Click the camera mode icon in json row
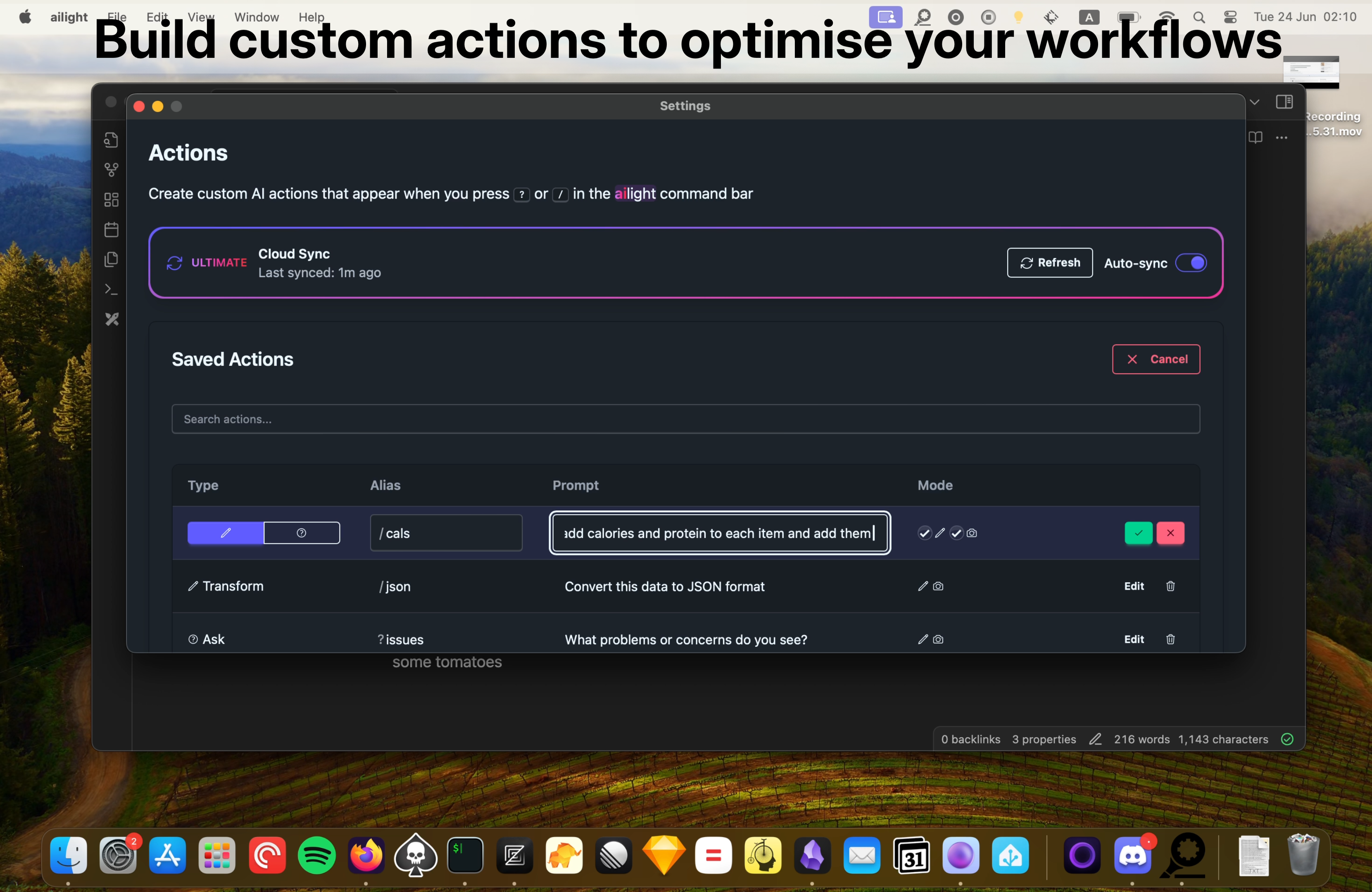This screenshot has height=892, width=1372. [x=938, y=586]
